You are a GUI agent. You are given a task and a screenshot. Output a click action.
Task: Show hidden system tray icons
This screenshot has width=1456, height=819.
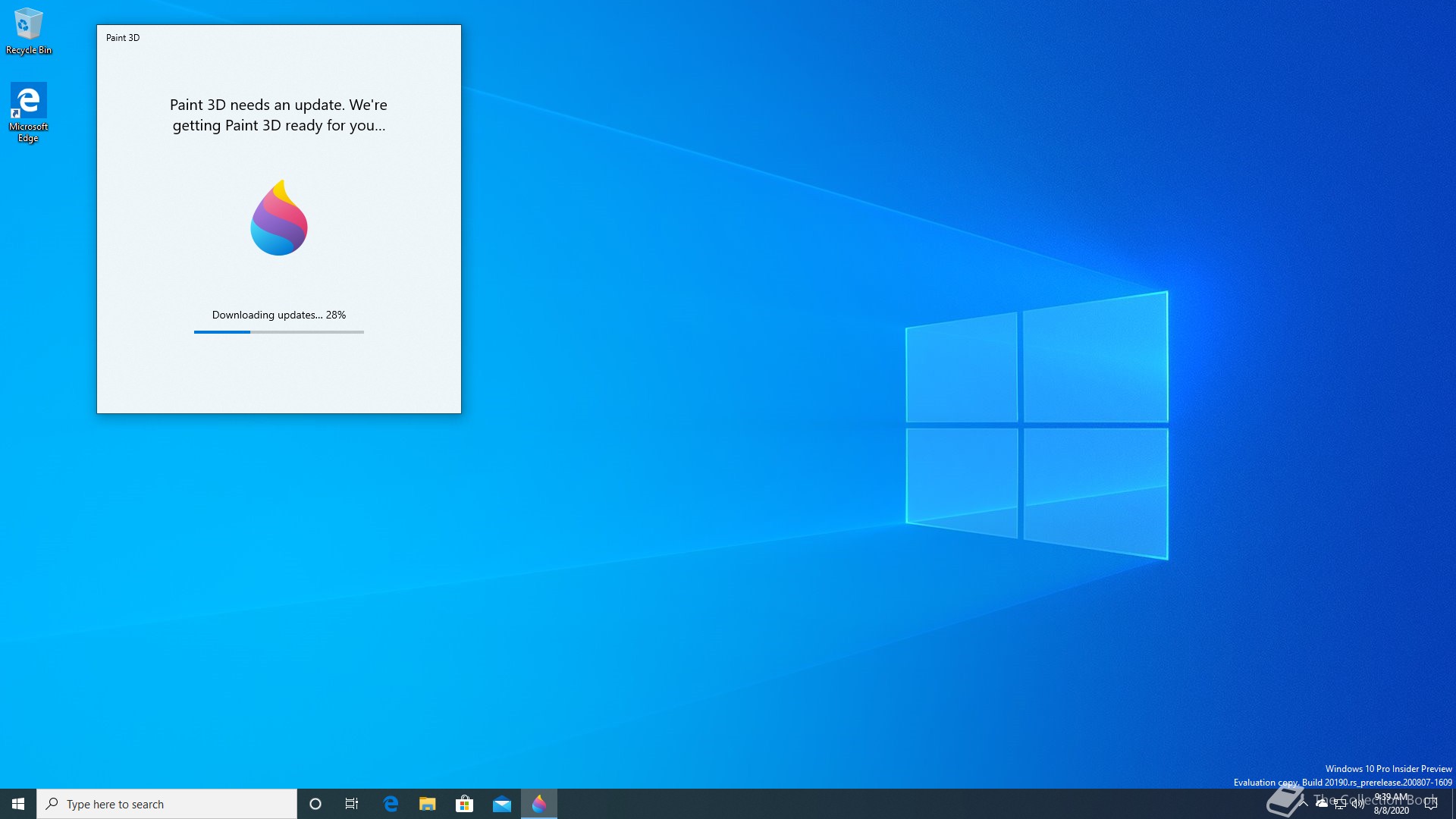(1304, 804)
